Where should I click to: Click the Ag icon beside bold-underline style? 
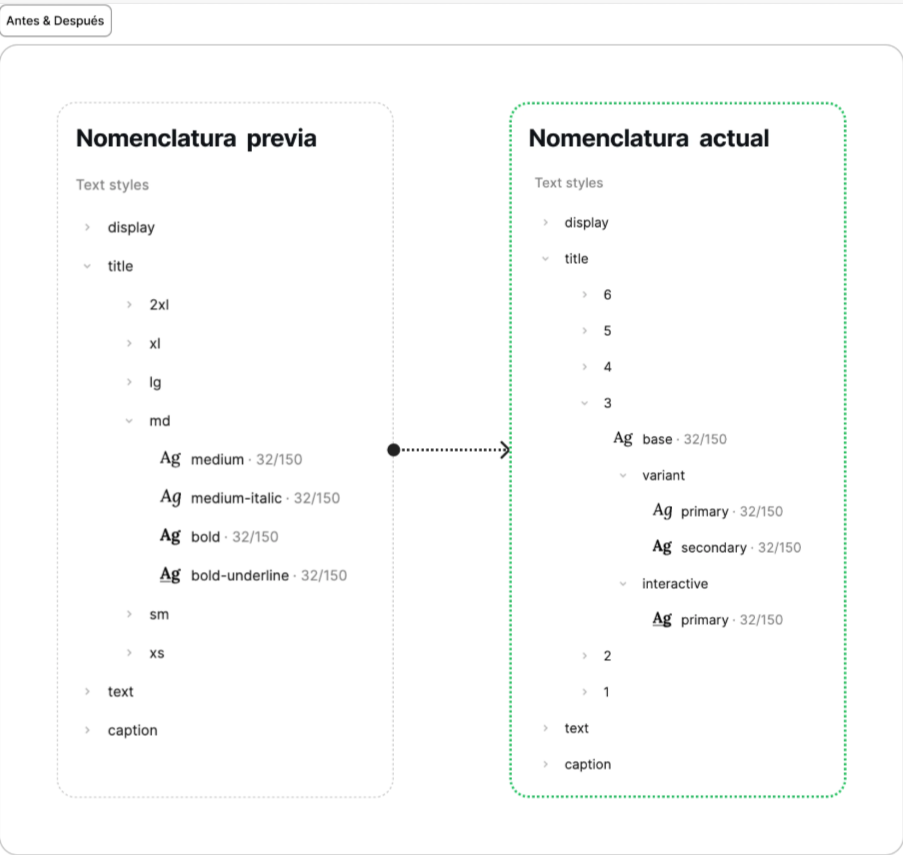pyautogui.click(x=170, y=575)
